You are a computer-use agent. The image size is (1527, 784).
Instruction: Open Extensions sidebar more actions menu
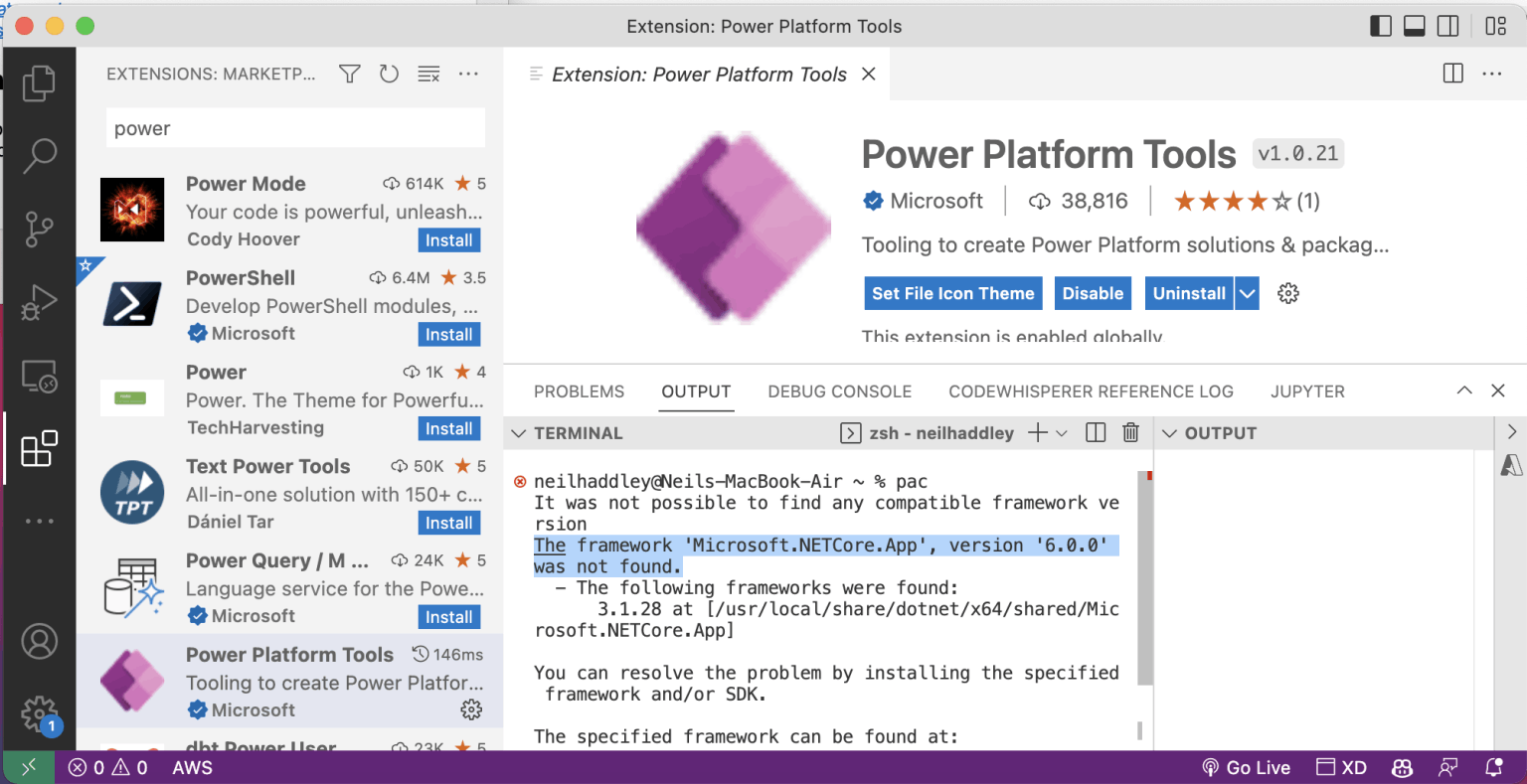[x=468, y=74]
